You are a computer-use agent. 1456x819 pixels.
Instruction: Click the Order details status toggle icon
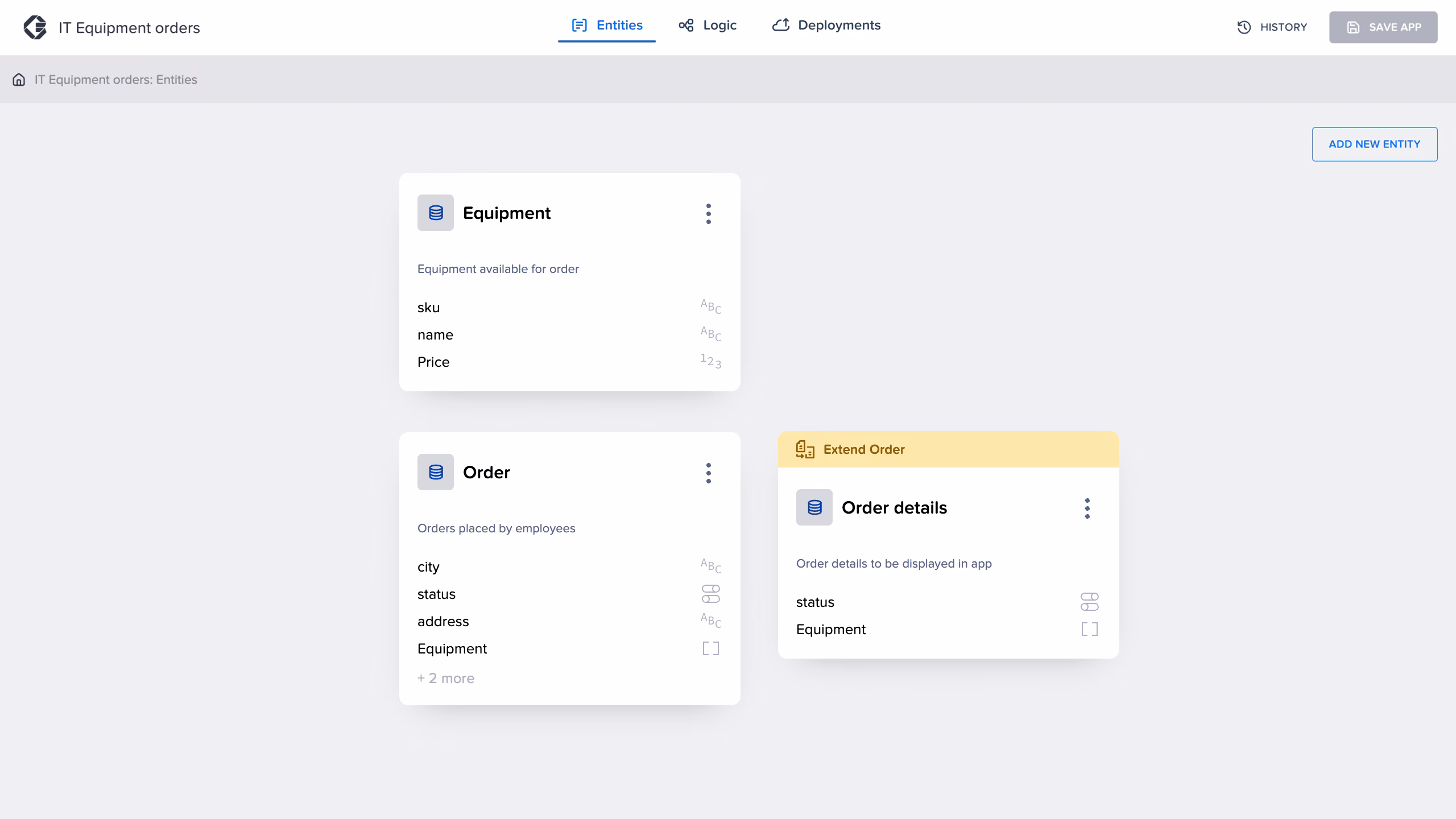pos(1089,602)
